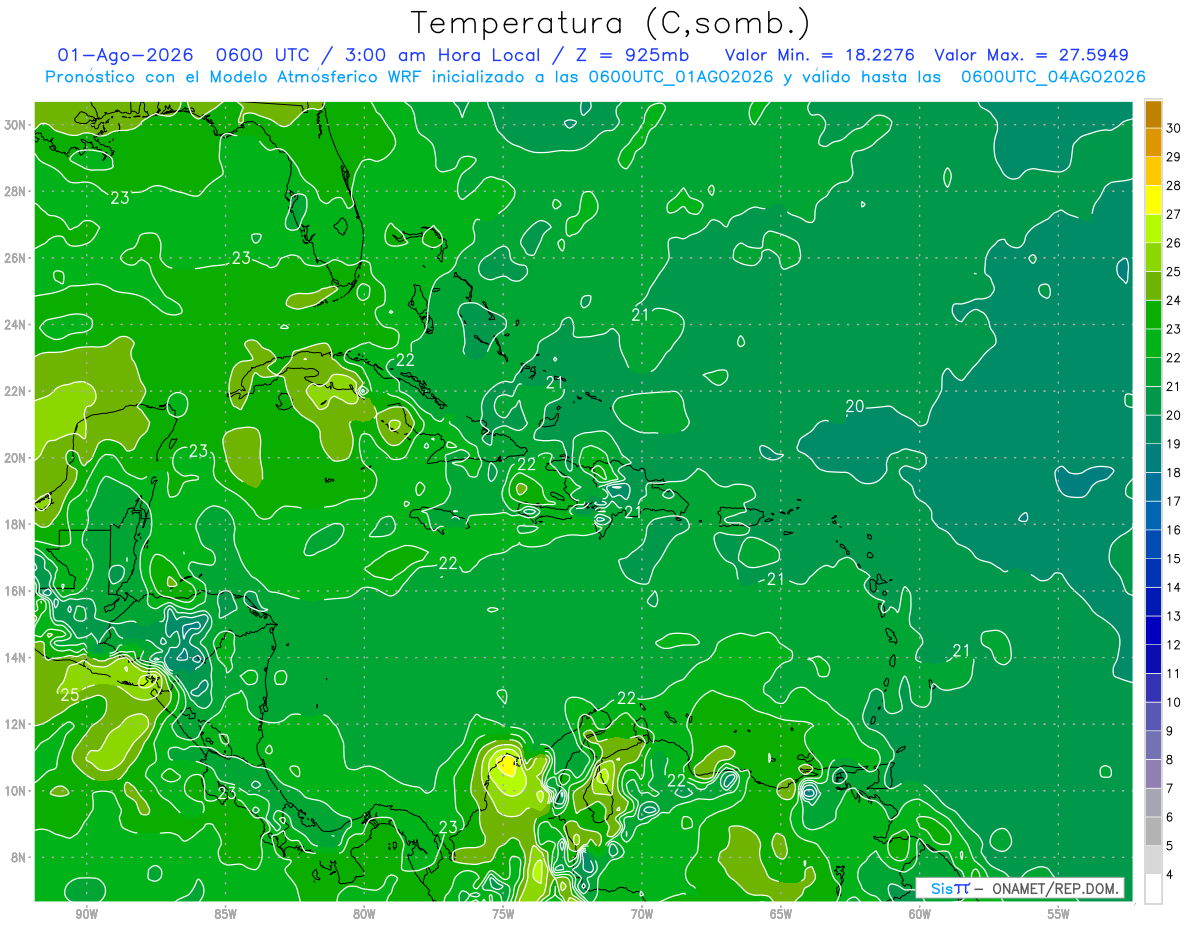Click the legend value 30 on the color scale
This screenshot has height=927, width=1200.
coord(1173,127)
